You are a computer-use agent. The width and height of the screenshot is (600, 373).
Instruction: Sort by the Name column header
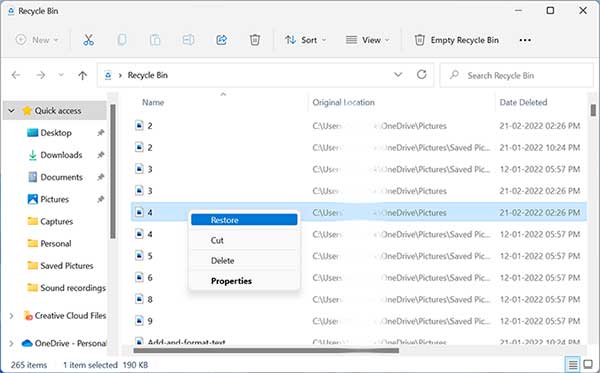153,102
